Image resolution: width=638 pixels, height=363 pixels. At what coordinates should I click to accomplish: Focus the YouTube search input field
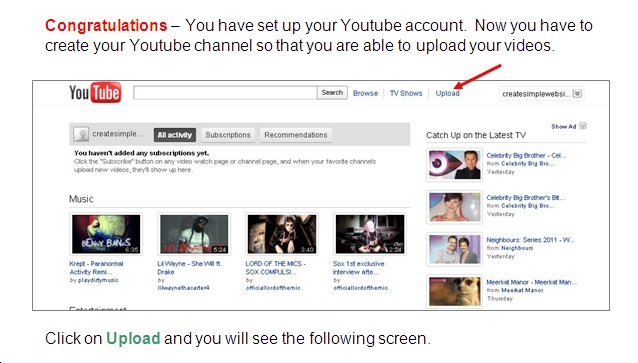[225, 92]
